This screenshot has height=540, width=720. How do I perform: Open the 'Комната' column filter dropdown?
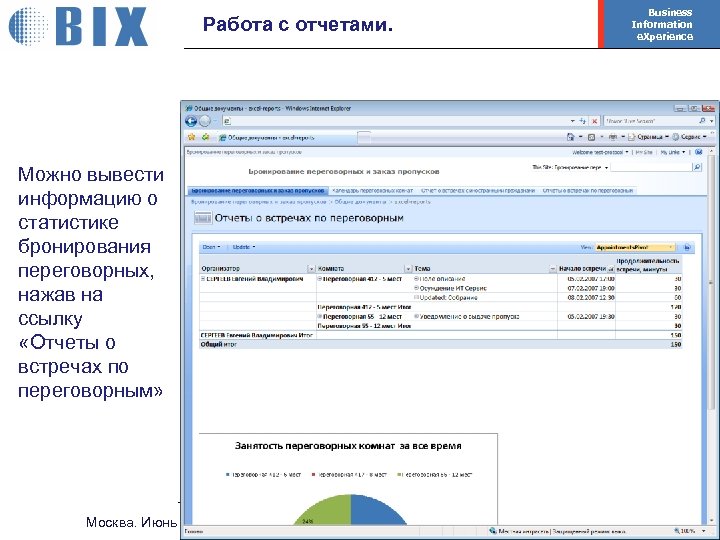click(408, 269)
